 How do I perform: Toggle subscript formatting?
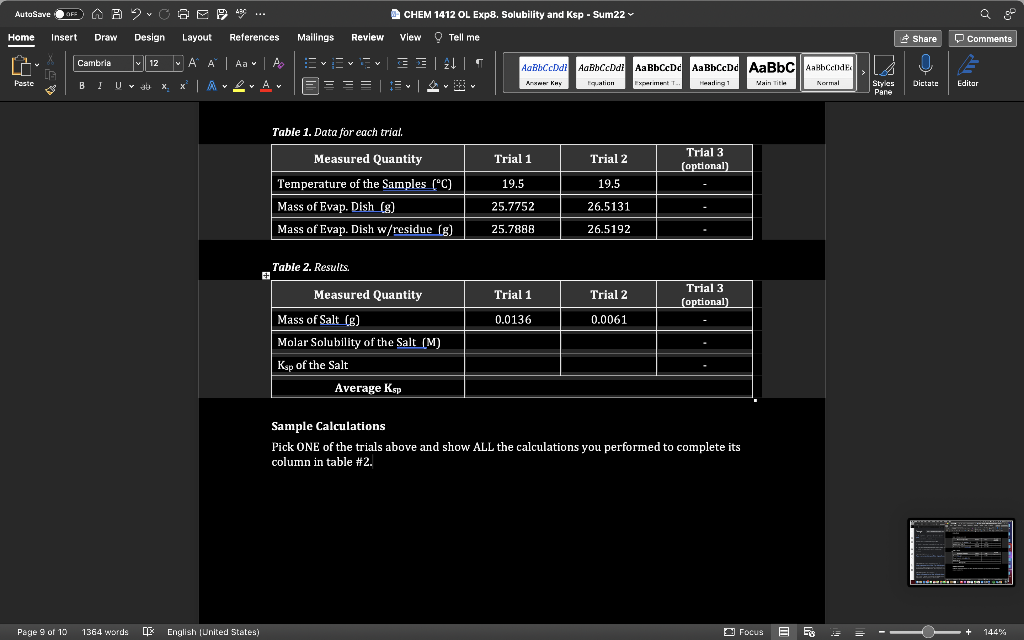click(165, 86)
